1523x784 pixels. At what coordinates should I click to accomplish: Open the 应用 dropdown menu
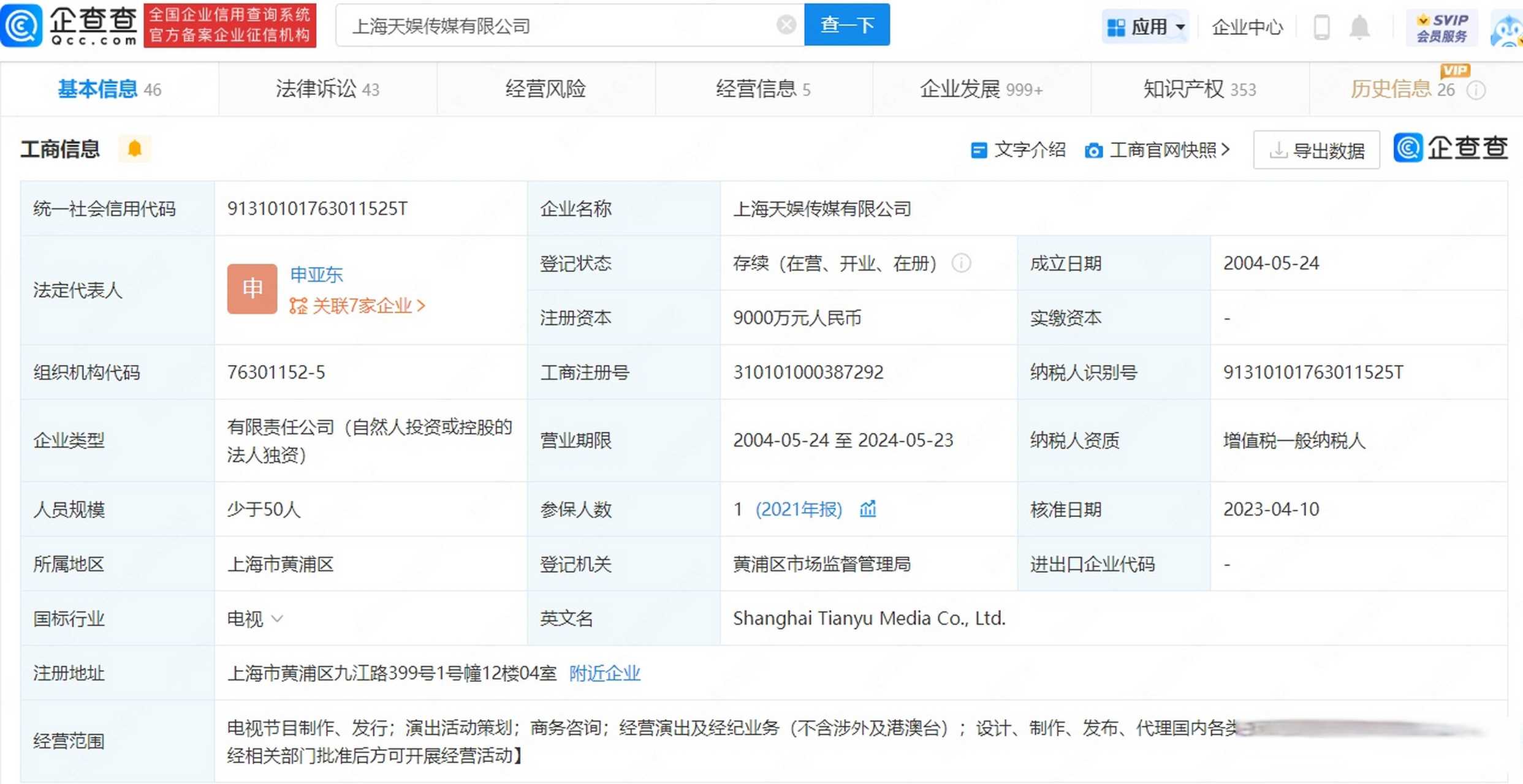click(x=1145, y=27)
